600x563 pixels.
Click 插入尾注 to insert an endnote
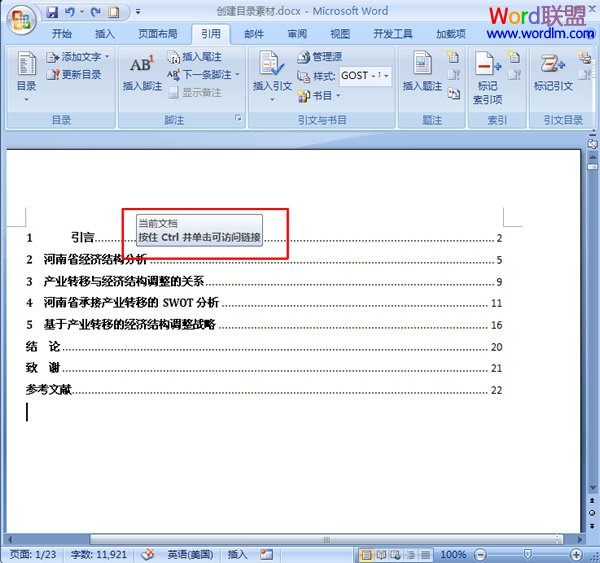click(x=194, y=57)
